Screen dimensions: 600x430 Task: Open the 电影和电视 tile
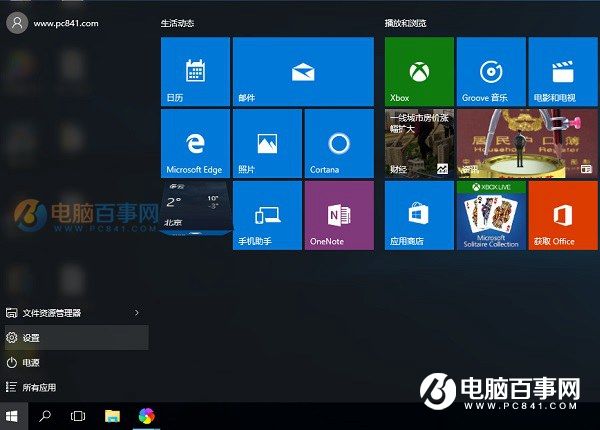click(x=562, y=72)
